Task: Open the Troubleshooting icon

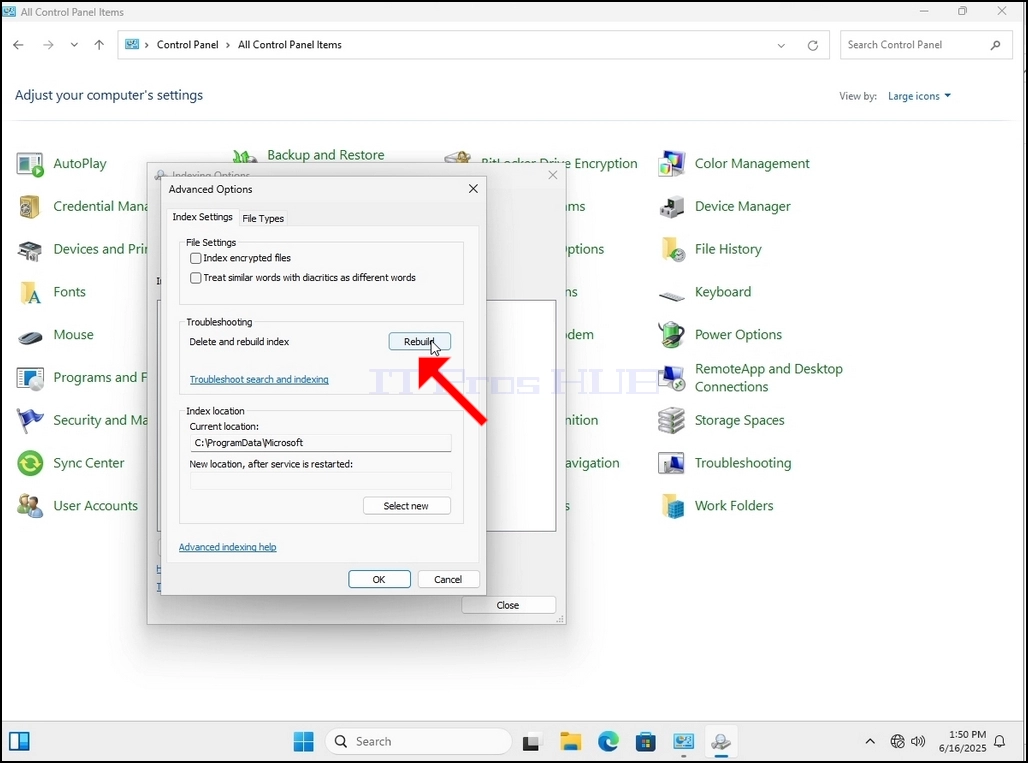Action: click(671, 463)
